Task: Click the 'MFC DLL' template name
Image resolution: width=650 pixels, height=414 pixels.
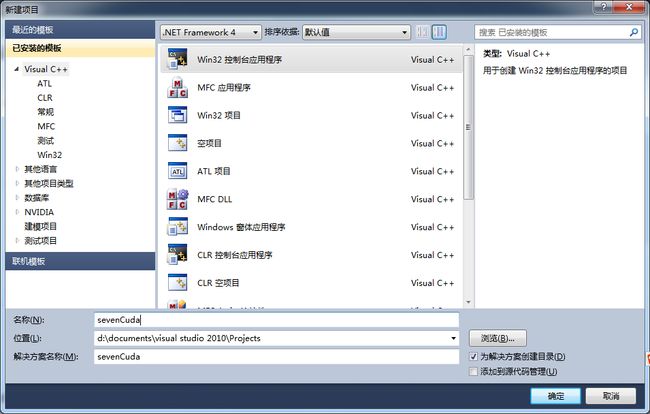Action: pyautogui.click(x=215, y=199)
